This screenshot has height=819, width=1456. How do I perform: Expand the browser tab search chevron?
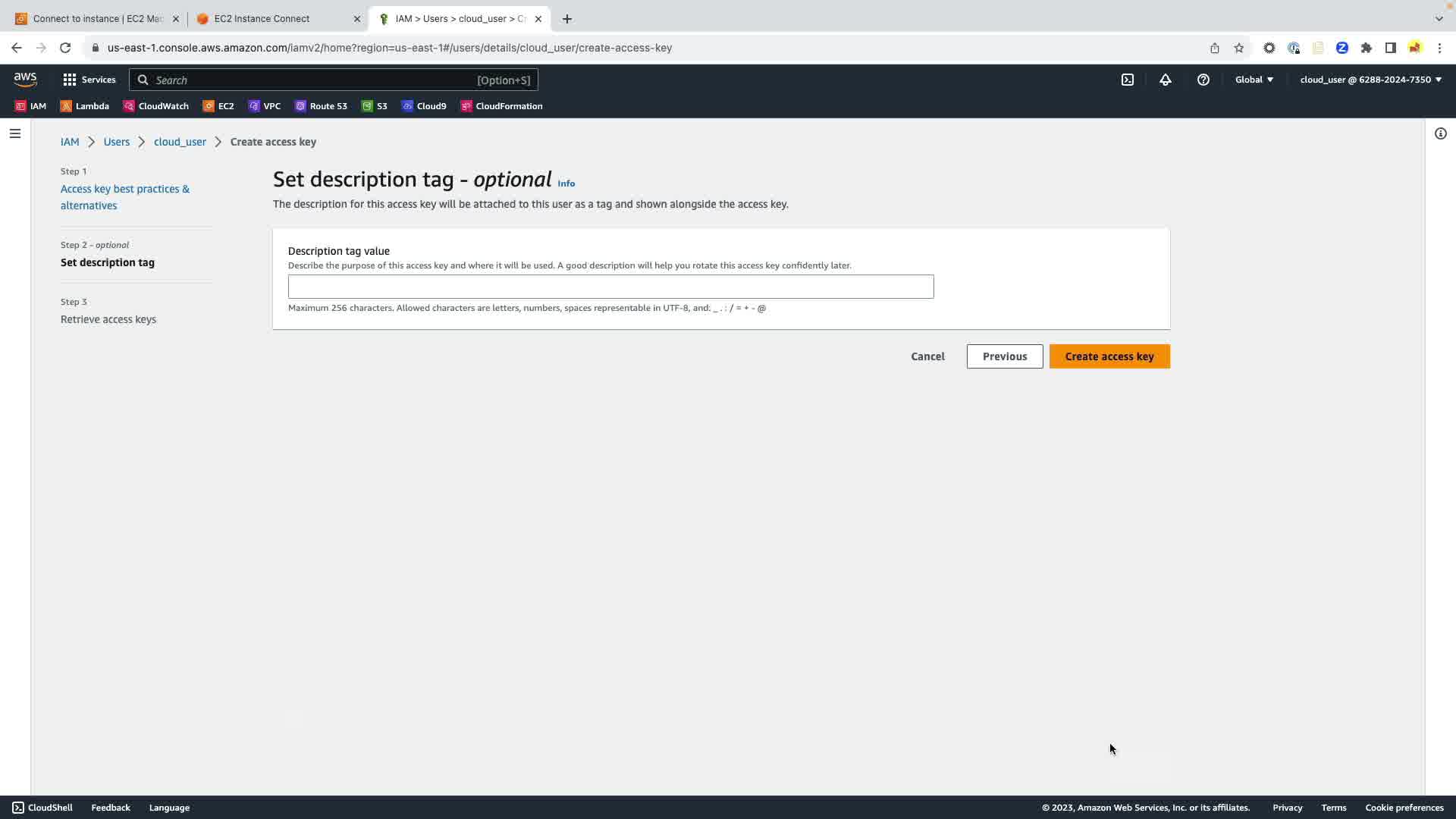point(1439,19)
